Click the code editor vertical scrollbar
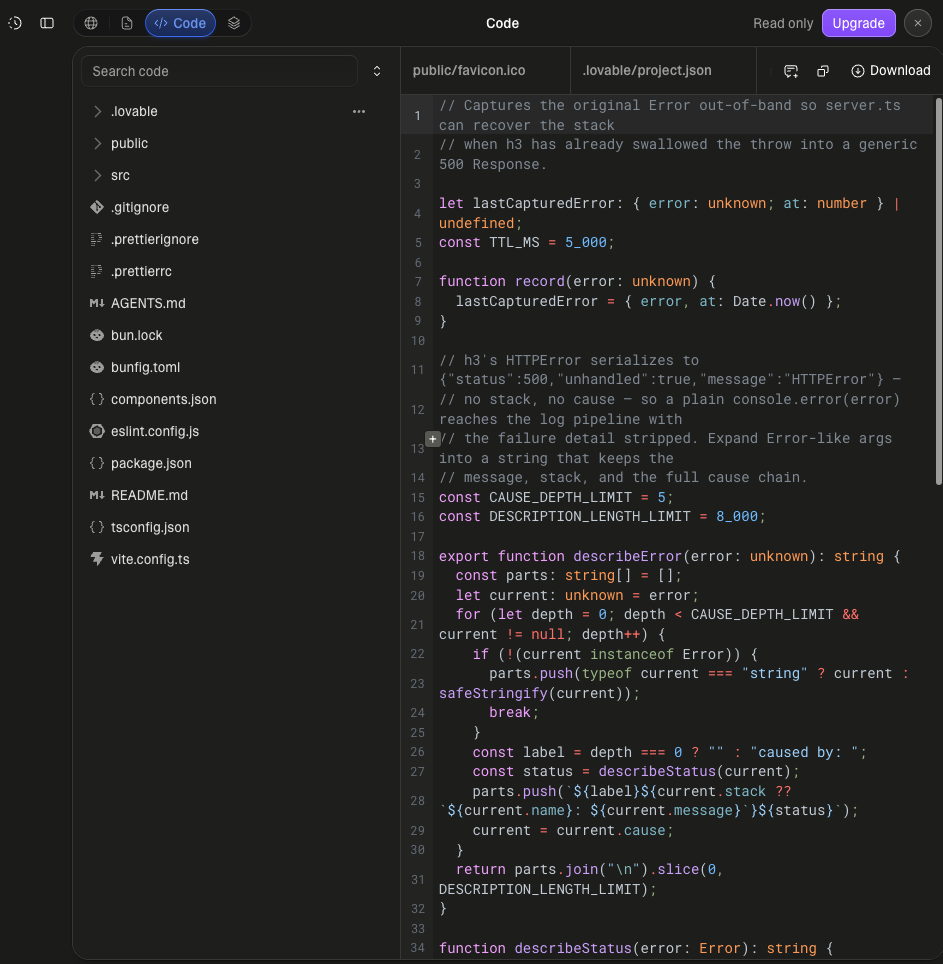This screenshot has height=964, width=943. click(938, 291)
